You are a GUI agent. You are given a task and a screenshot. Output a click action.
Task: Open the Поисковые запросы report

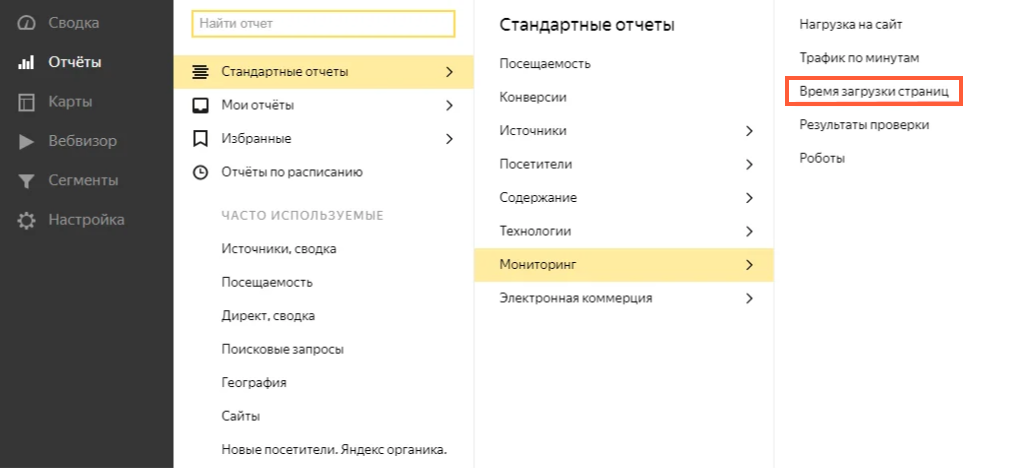(282, 349)
